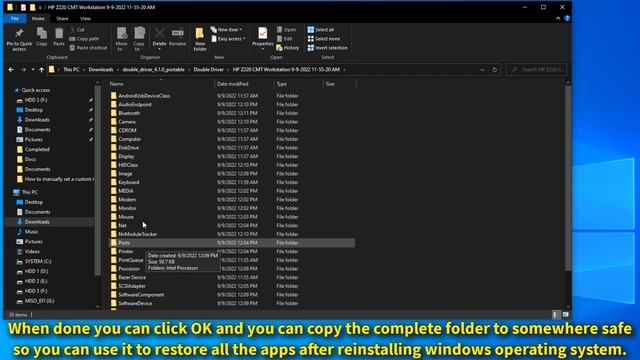Image resolution: width=640 pixels, height=360 pixels.
Task: Open the New item dropdown
Action: coord(226,29)
